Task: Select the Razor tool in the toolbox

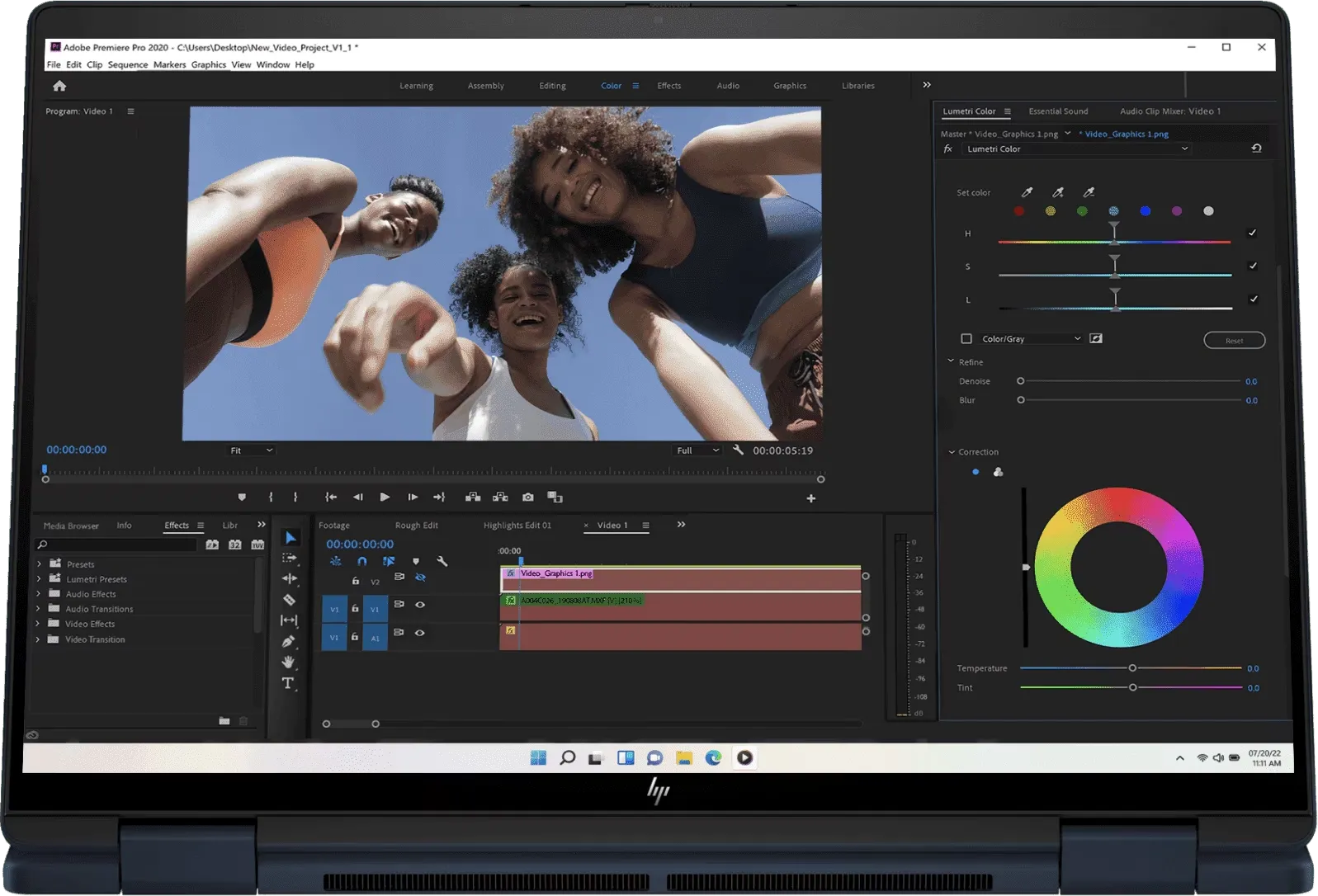Action: point(289,600)
